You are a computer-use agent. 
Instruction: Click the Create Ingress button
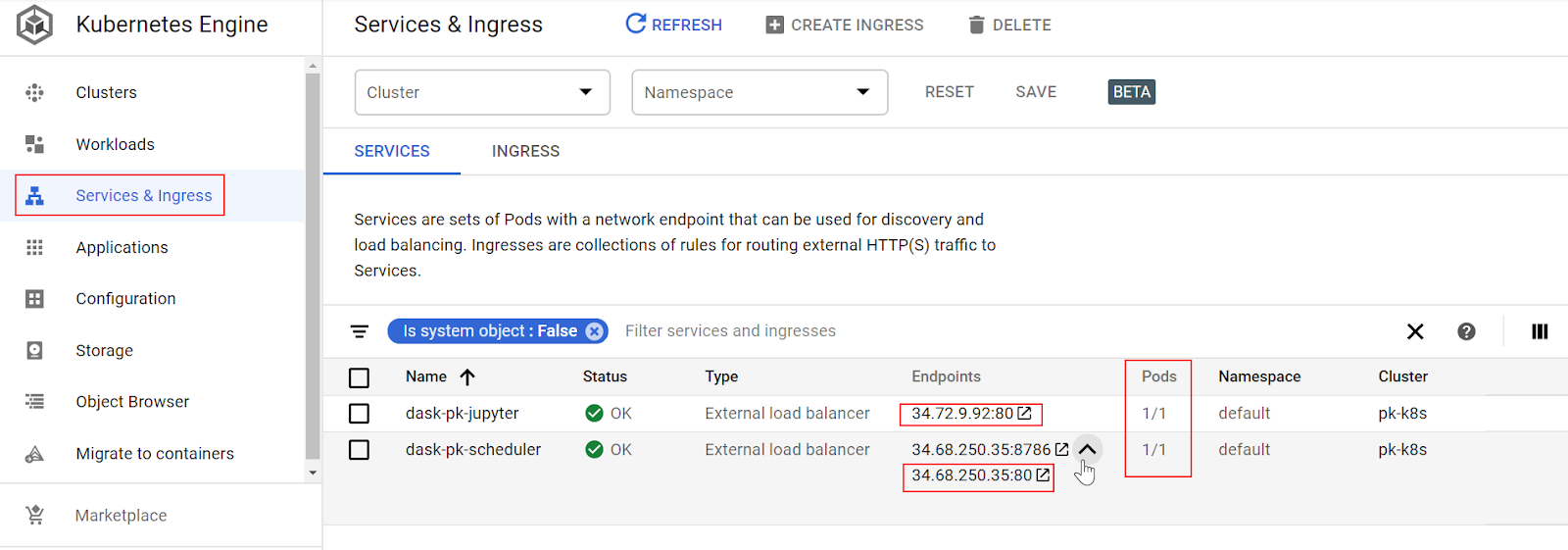845,25
